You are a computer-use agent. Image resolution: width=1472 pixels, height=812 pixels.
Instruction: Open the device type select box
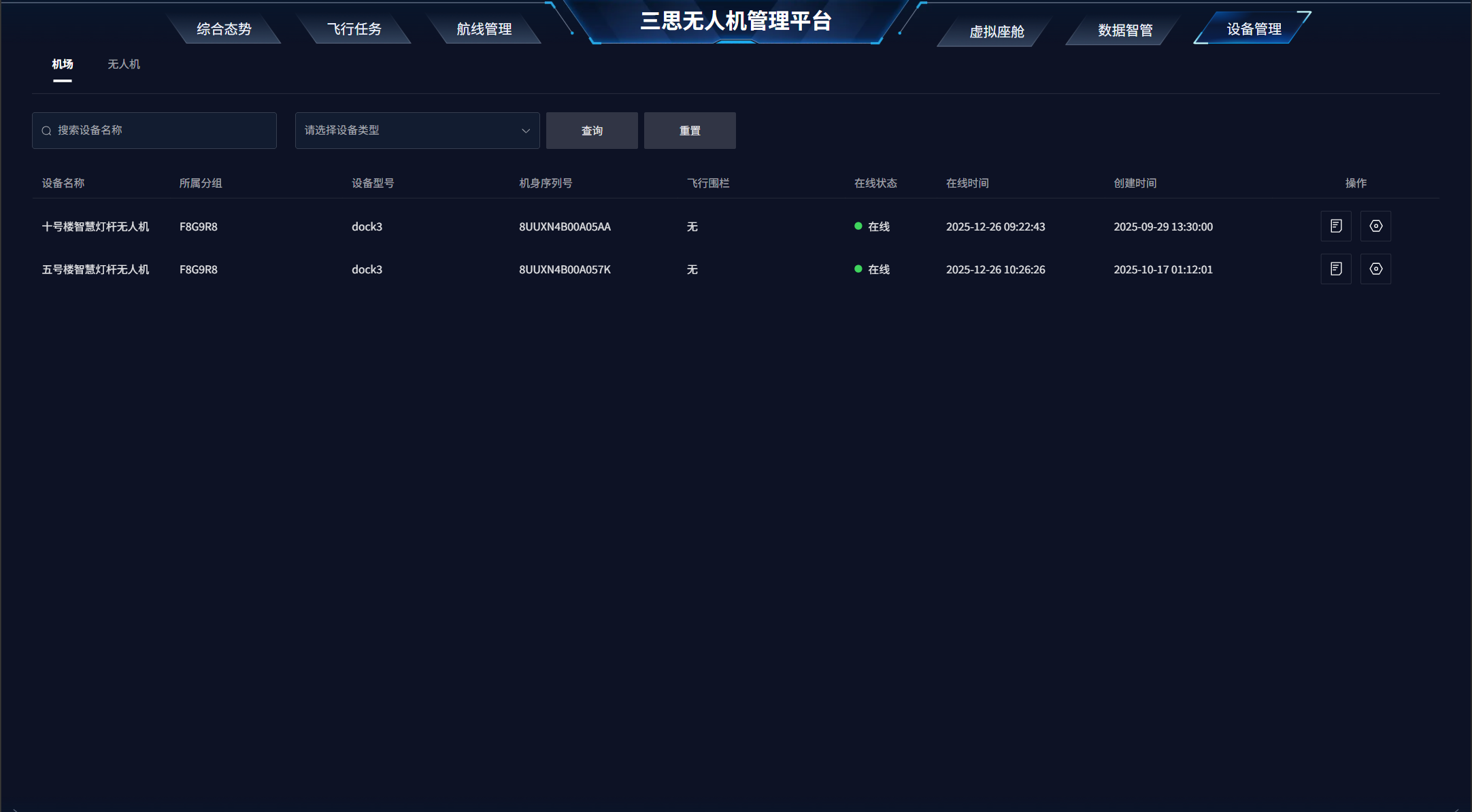pos(408,131)
